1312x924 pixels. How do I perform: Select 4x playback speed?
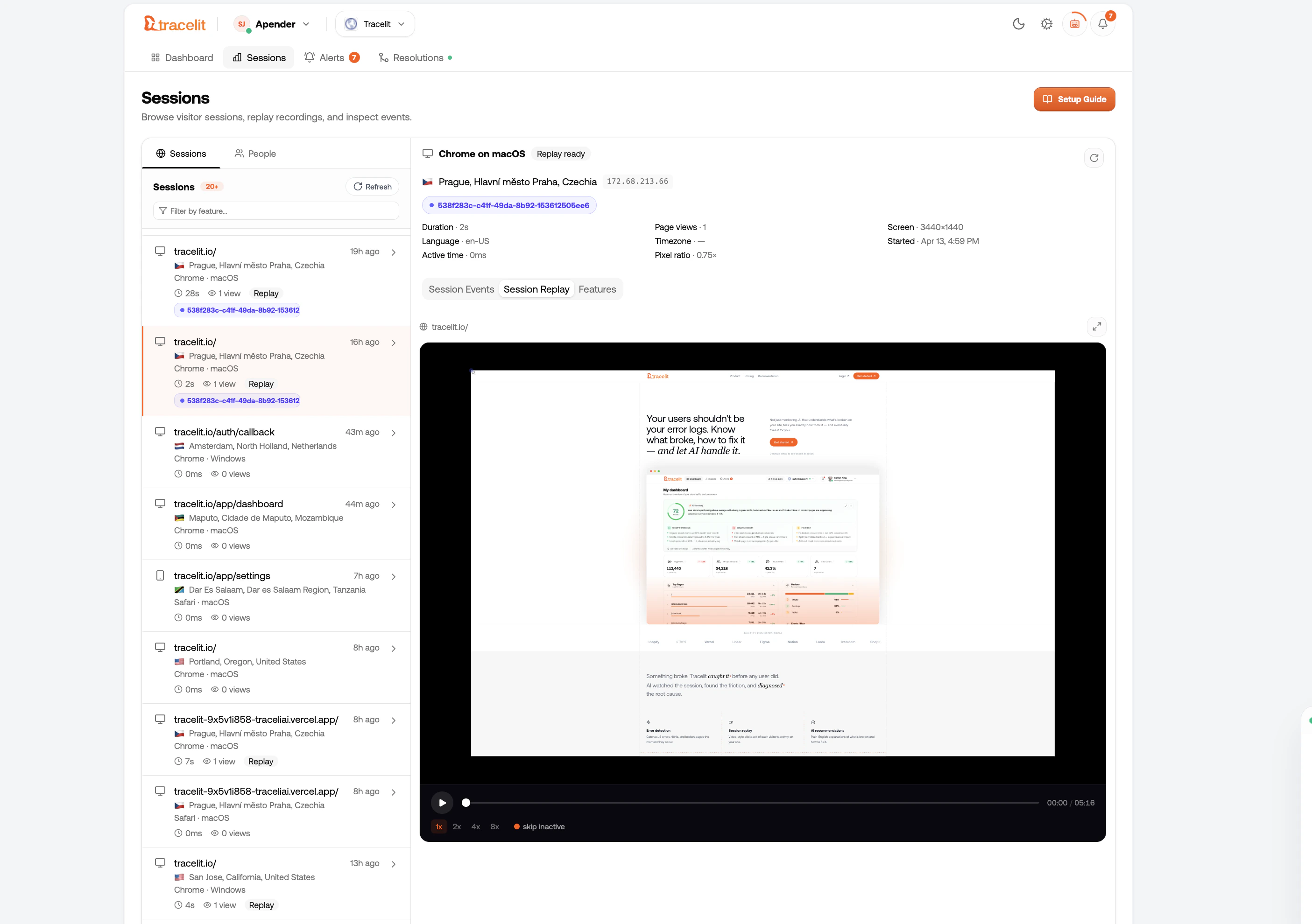(x=475, y=826)
